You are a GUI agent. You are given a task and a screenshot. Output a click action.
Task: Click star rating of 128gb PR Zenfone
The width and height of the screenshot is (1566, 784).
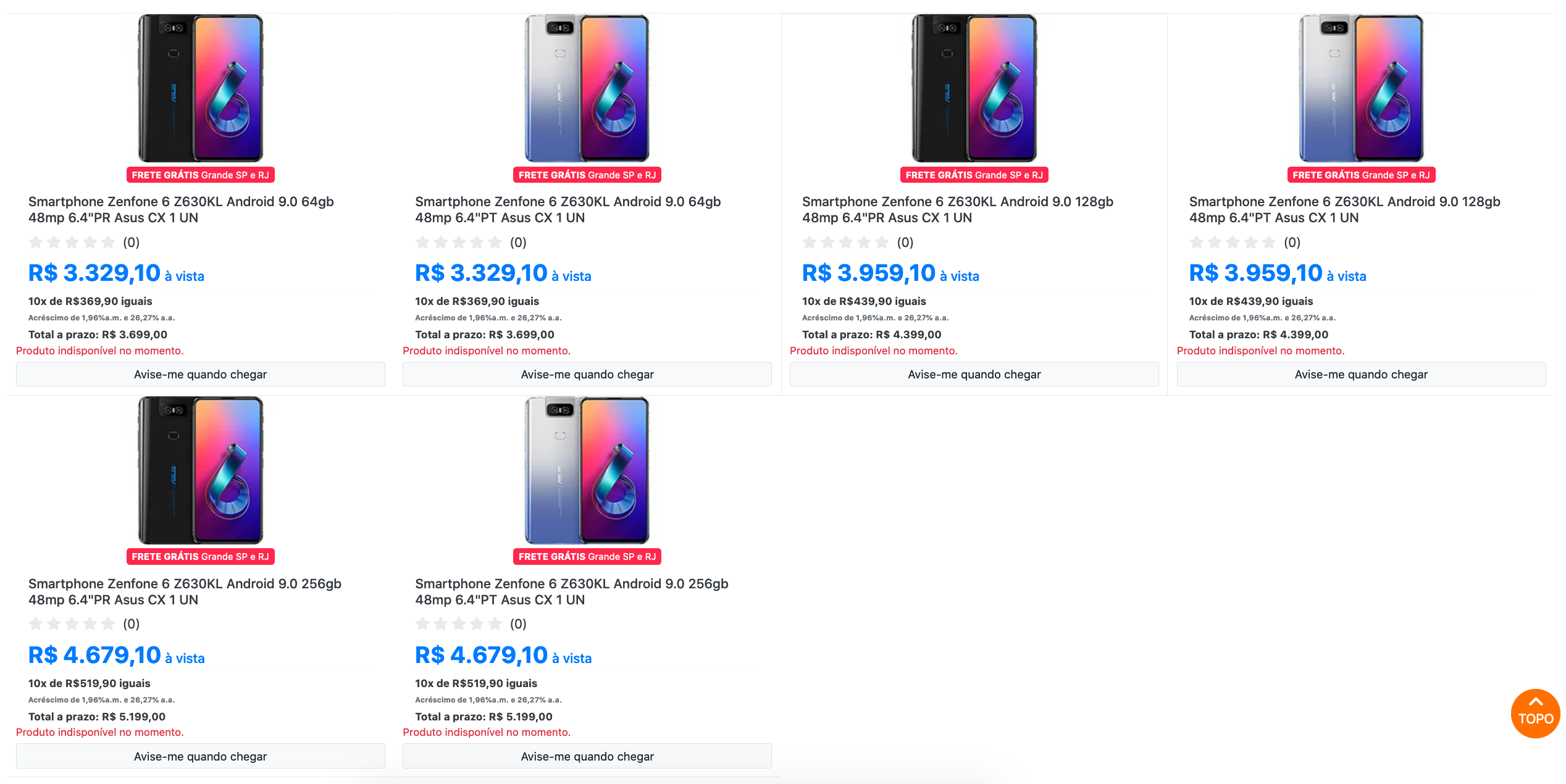pyautogui.click(x=845, y=242)
